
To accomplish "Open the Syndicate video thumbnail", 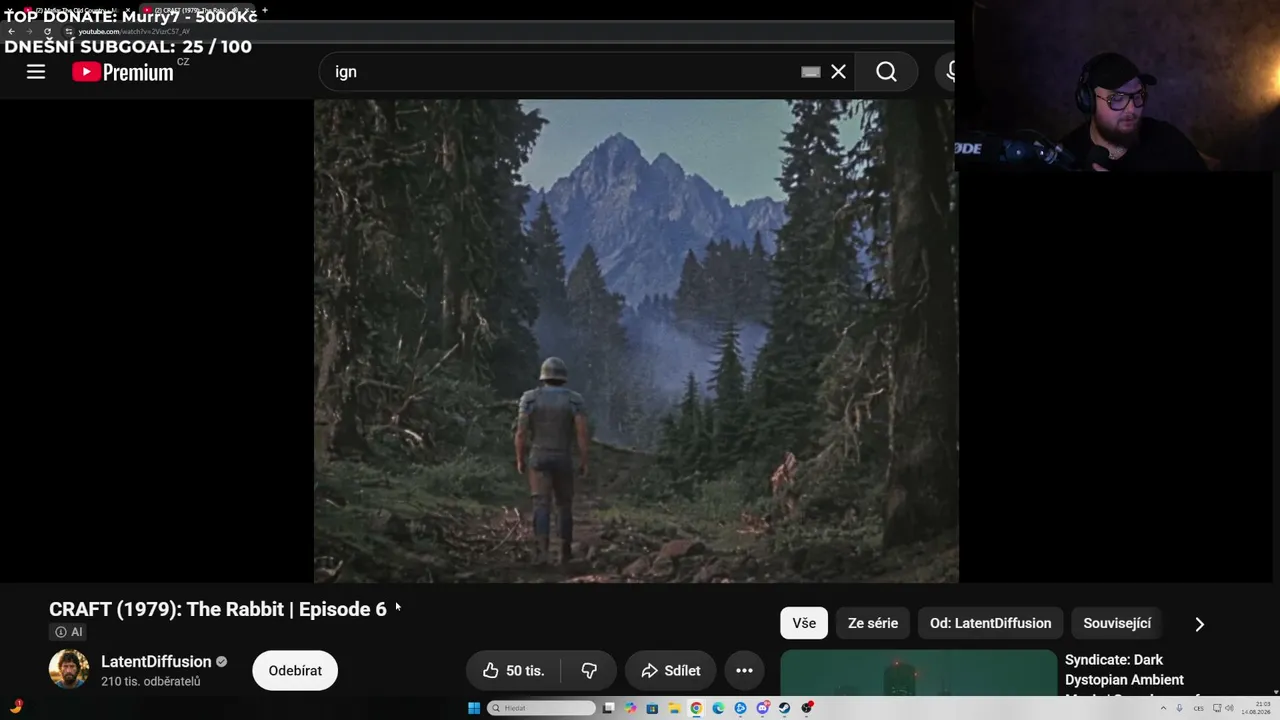I will coord(918,673).
